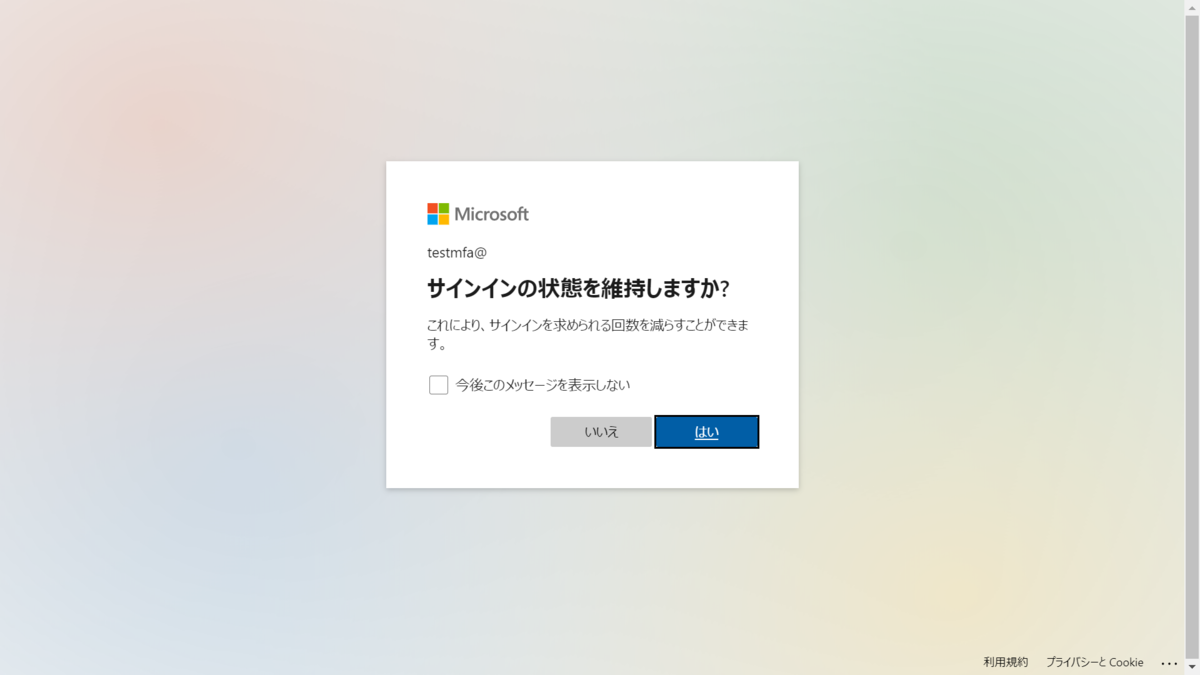Open the プライバシーと Cookie link

(x=1094, y=662)
